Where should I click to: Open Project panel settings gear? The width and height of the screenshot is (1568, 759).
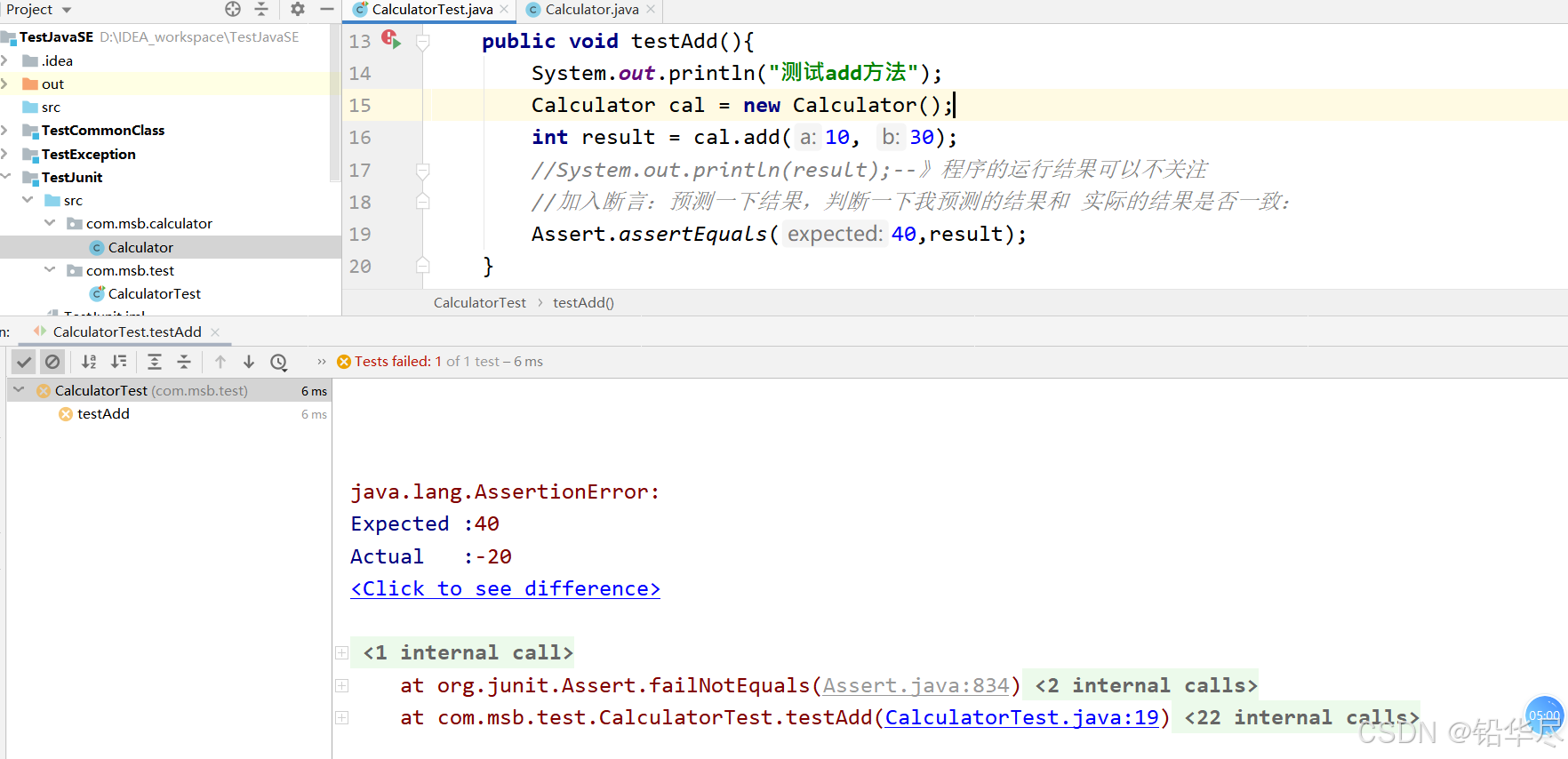coord(298,9)
